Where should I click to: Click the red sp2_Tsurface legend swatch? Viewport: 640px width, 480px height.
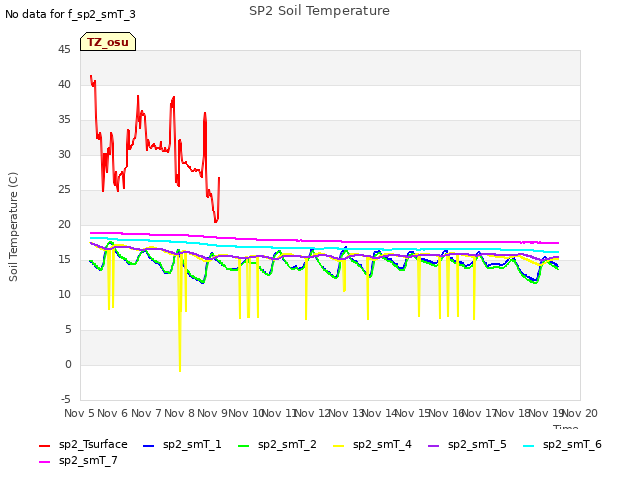click(x=44, y=446)
